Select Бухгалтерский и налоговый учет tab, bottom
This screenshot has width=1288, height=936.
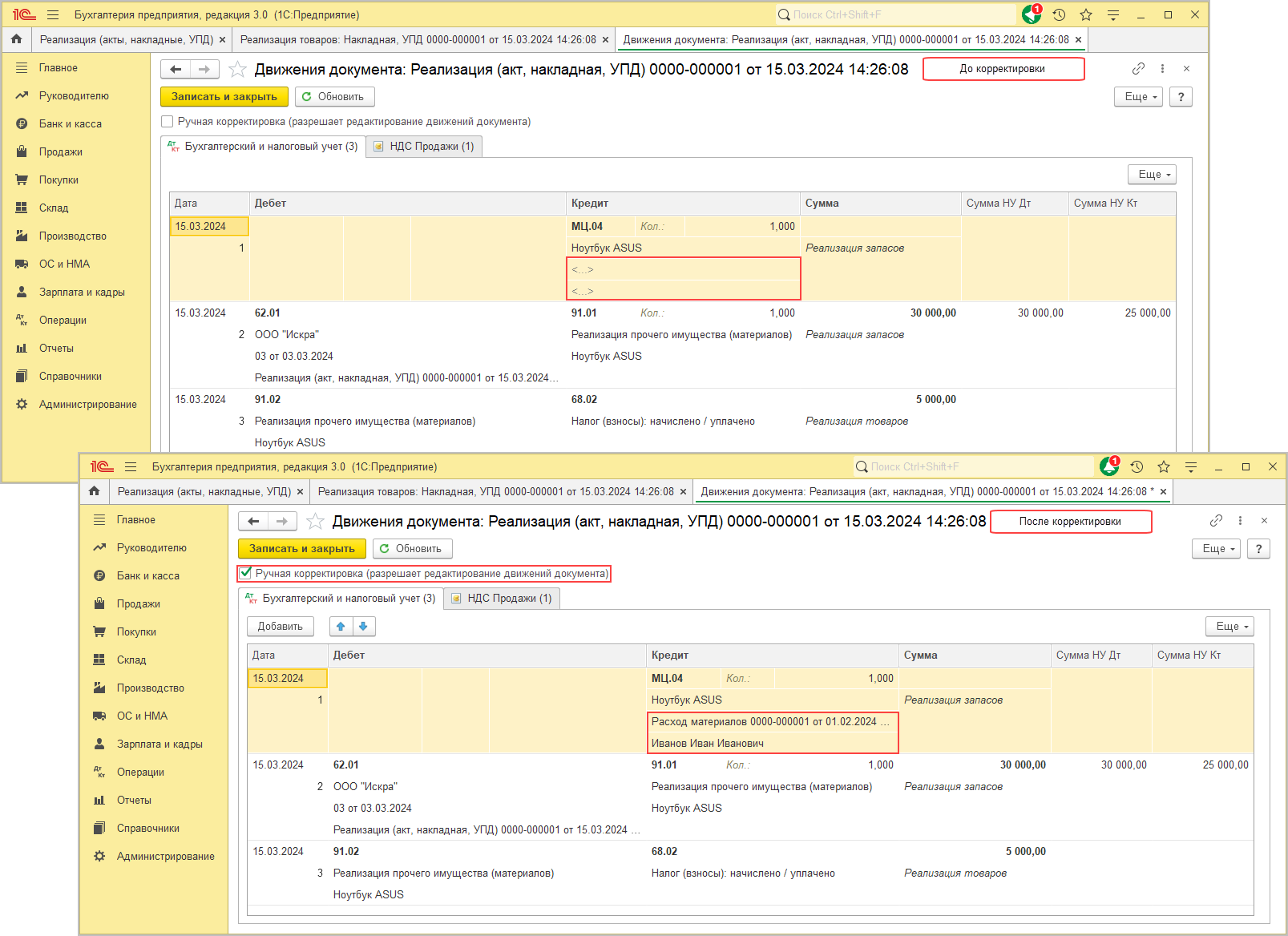[341, 599]
